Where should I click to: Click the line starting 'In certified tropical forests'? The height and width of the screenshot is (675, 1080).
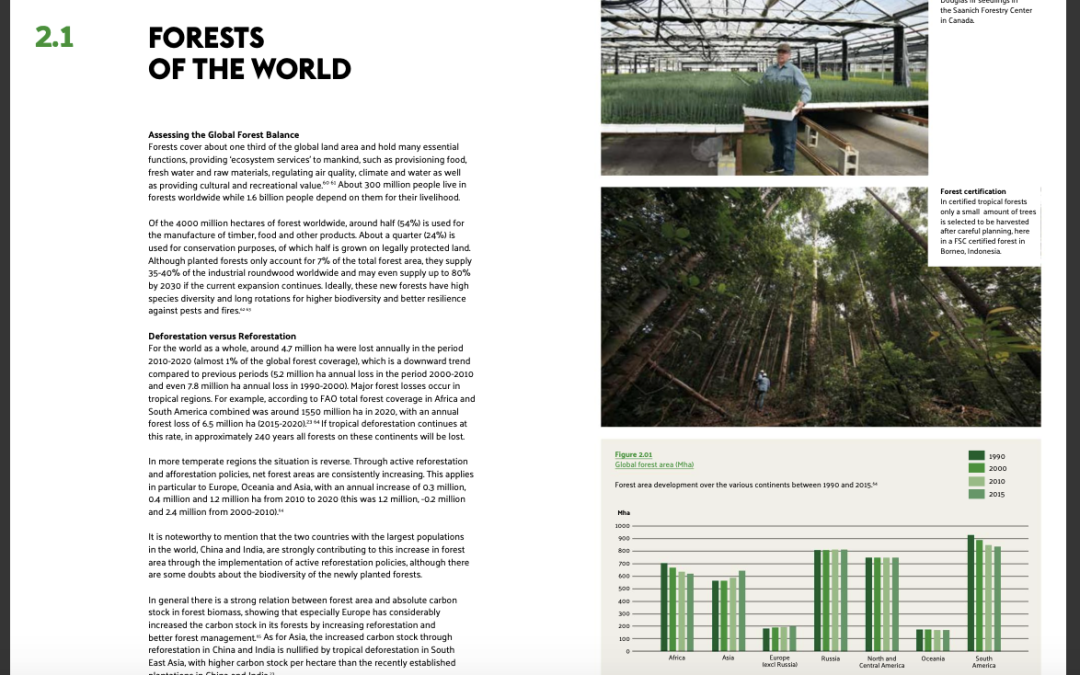(984, 202)
